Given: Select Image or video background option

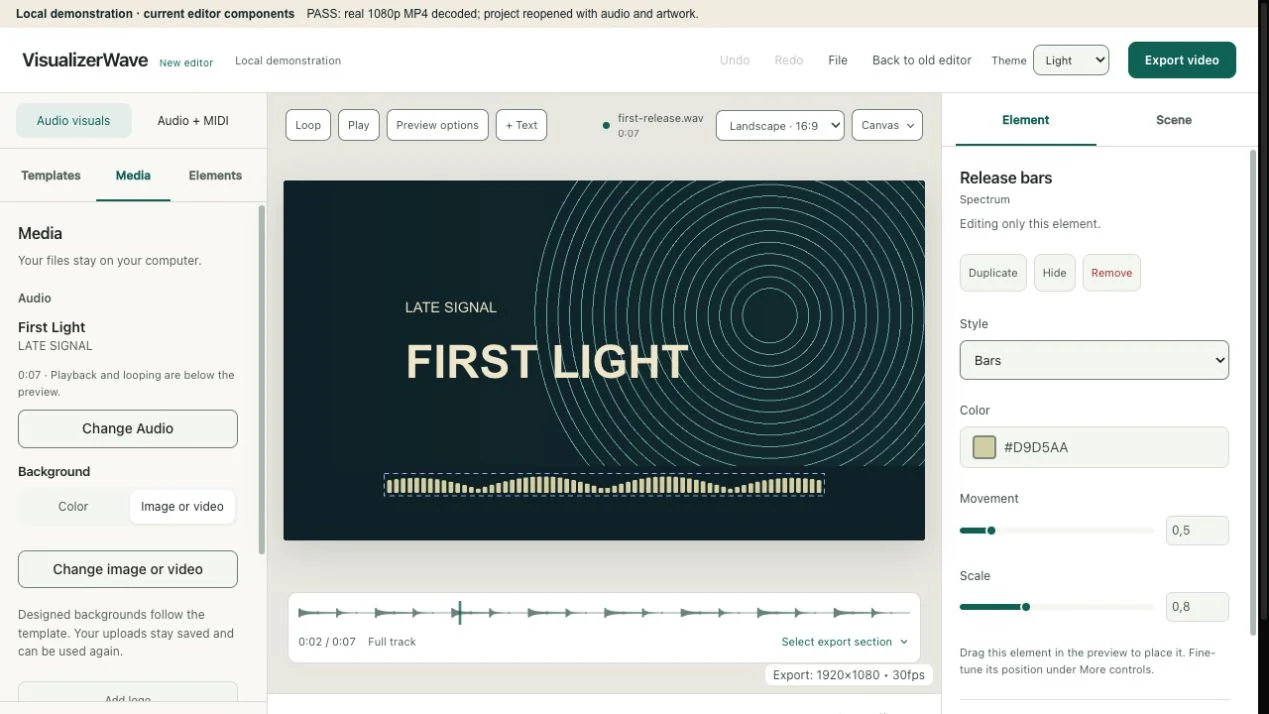Looking at the screenshot, I should tap(182, 507).
